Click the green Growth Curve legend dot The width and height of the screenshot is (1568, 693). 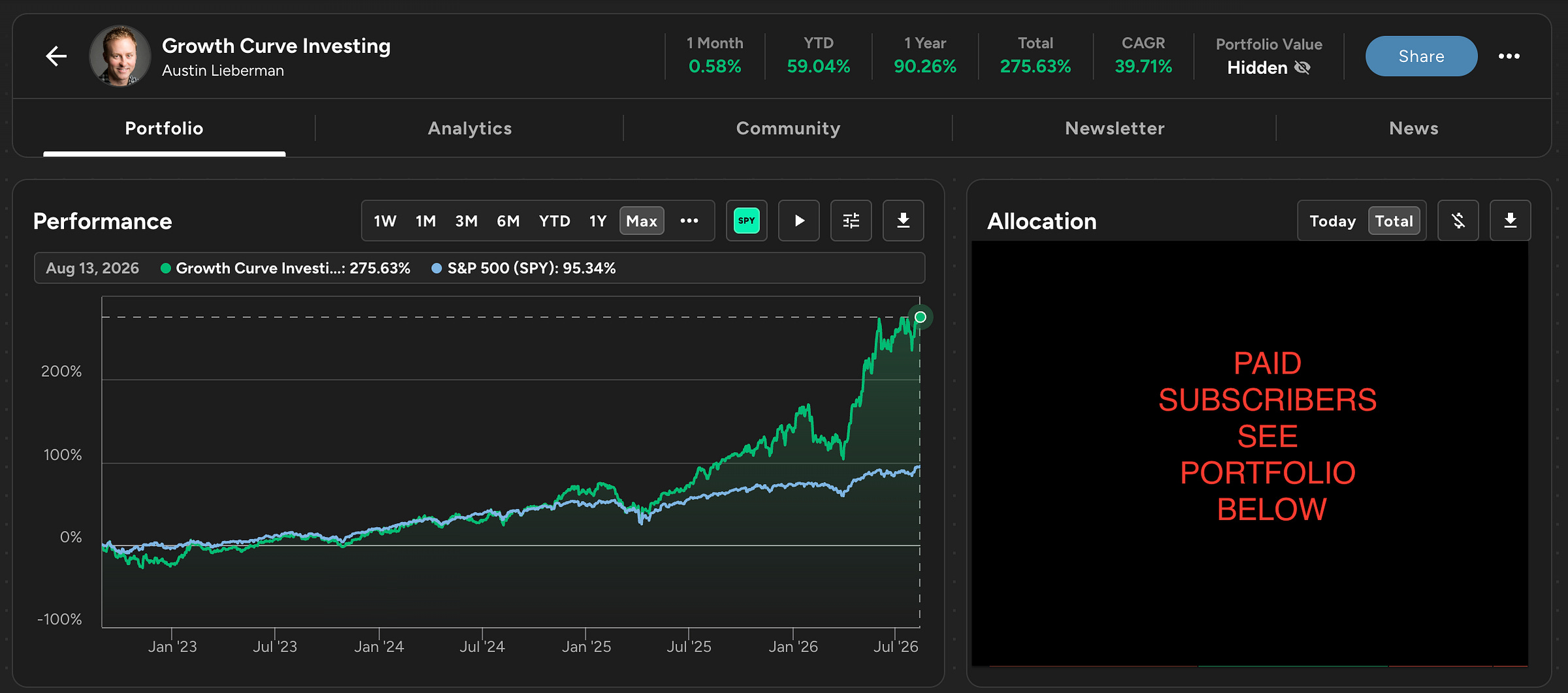(x=166, y=268)
